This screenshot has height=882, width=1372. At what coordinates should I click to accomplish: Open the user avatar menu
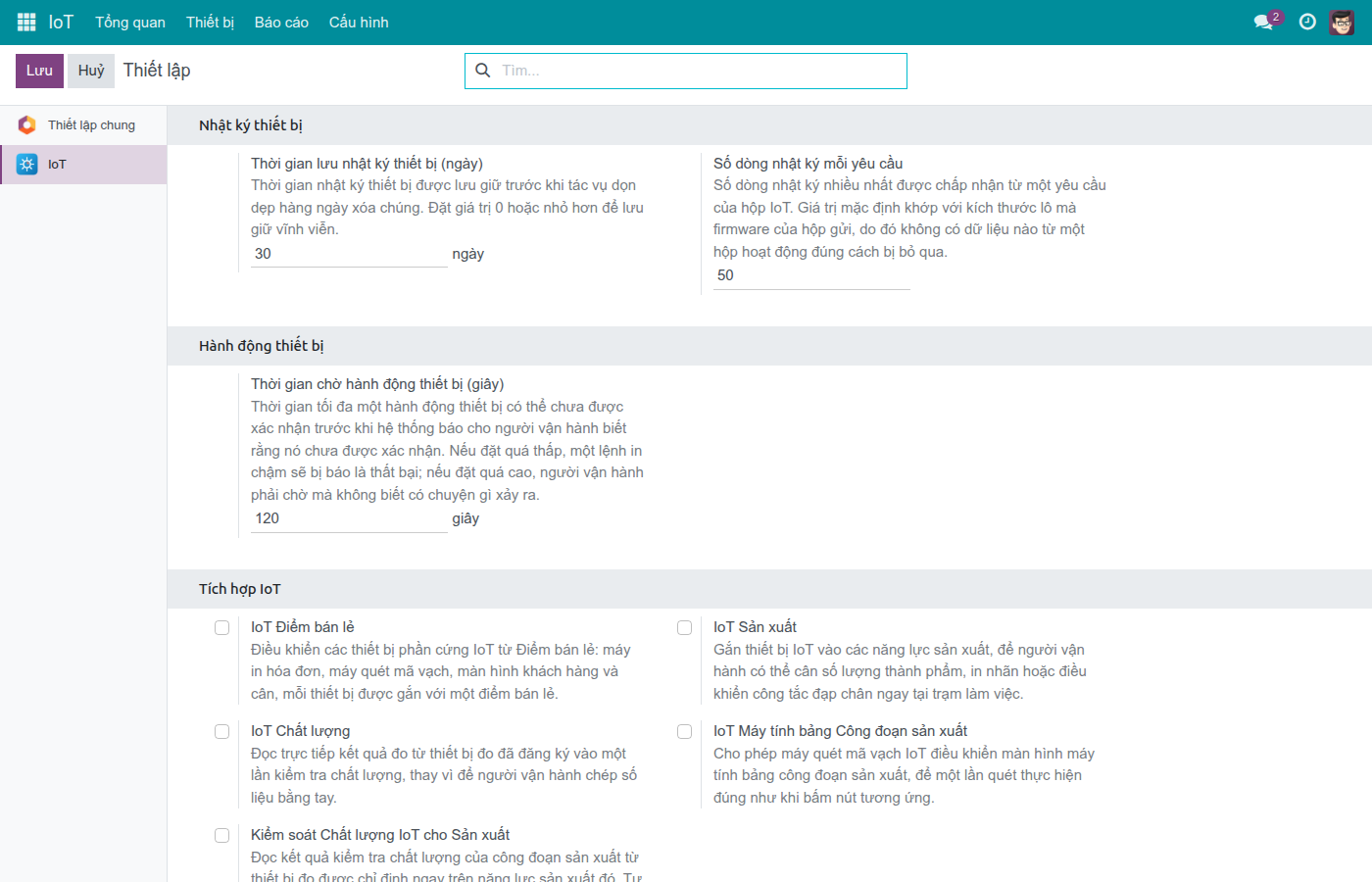[1342, 22]
